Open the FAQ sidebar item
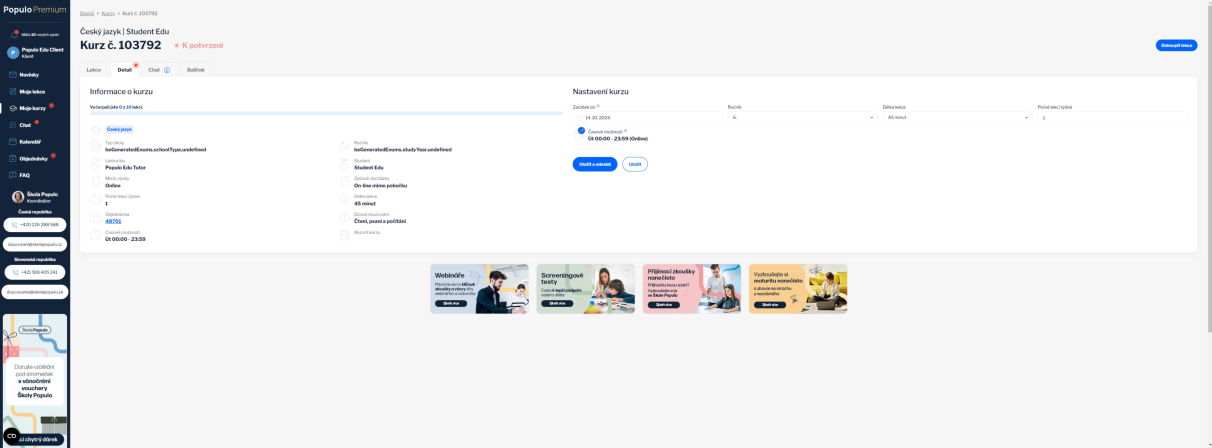This screenshot has width=1212, height=448. pos(24,175)
